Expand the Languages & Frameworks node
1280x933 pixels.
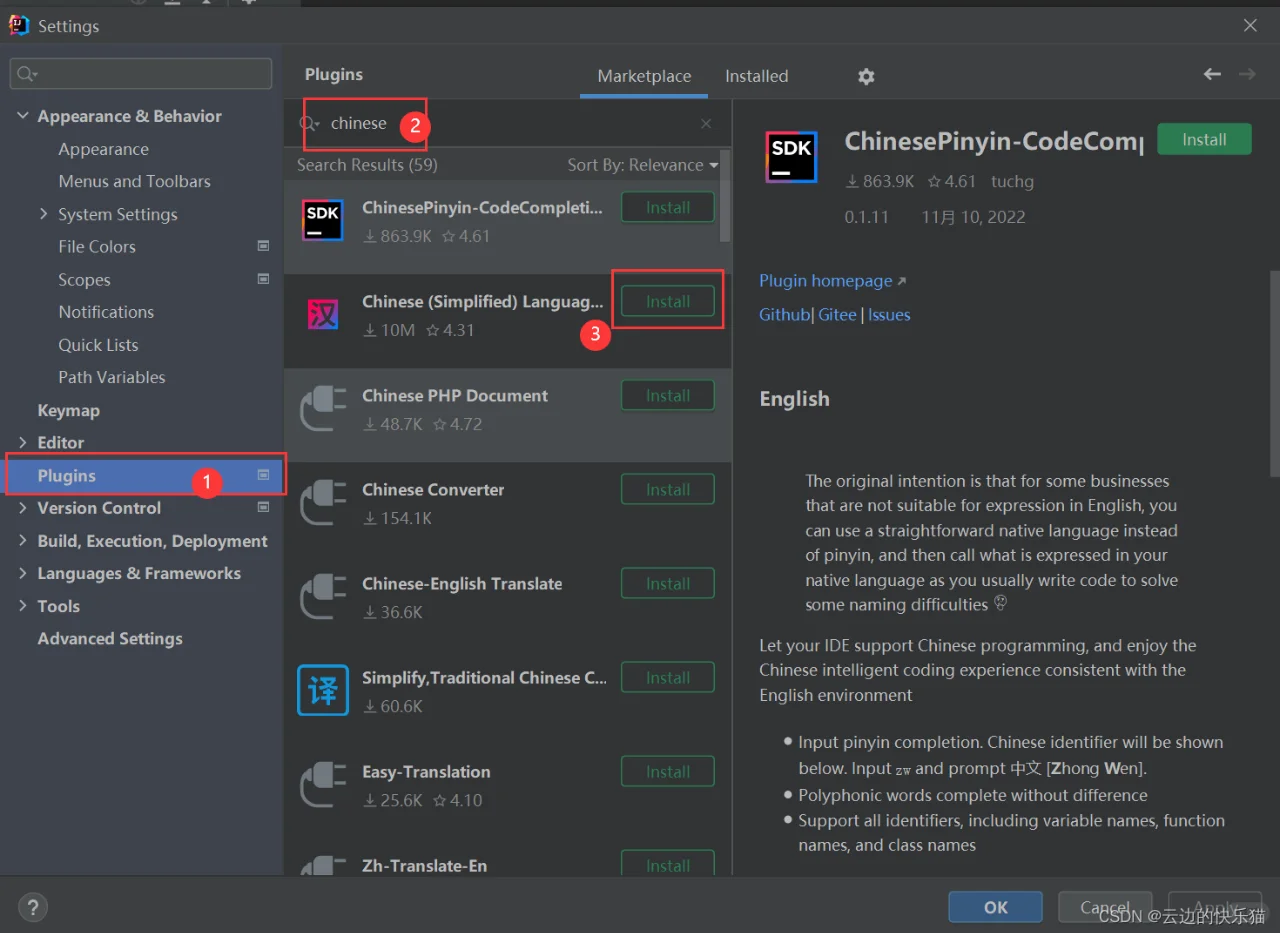click(23, 573)
